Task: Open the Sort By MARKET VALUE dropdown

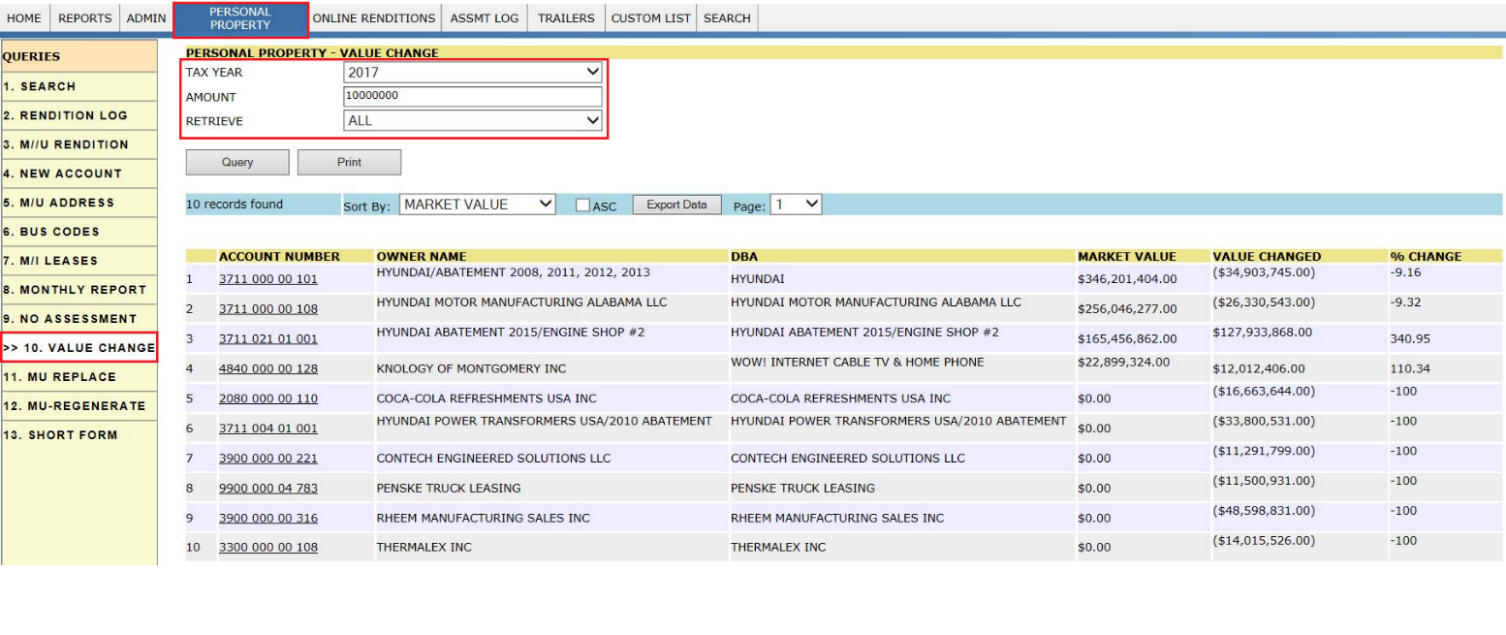Action: click(478, 204)
